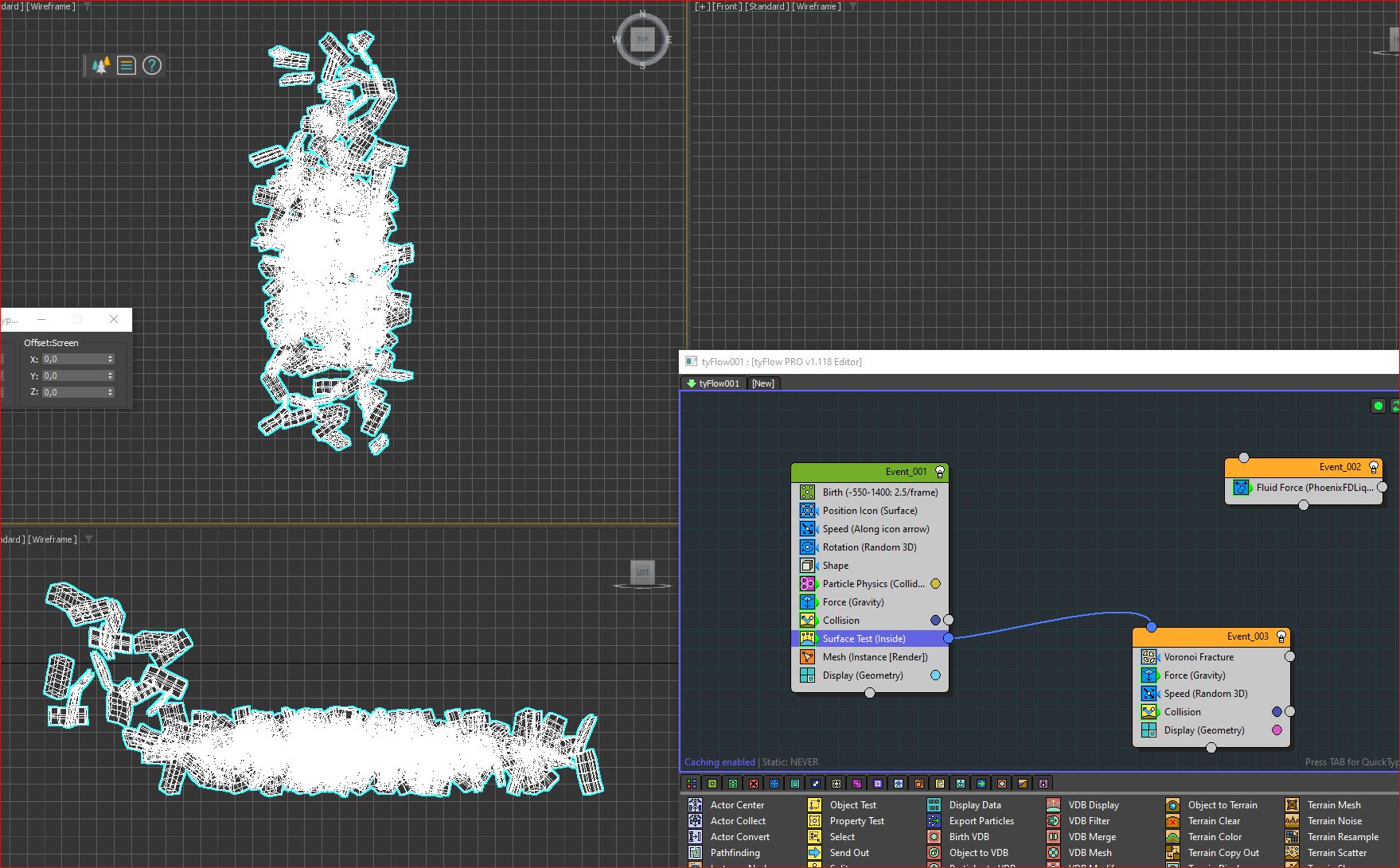This screenshot has height=868, width=1400.
Task: Open the Wireframe menu in bottom-left viewport
Action: pyautogui.click(x=53, y=539)
